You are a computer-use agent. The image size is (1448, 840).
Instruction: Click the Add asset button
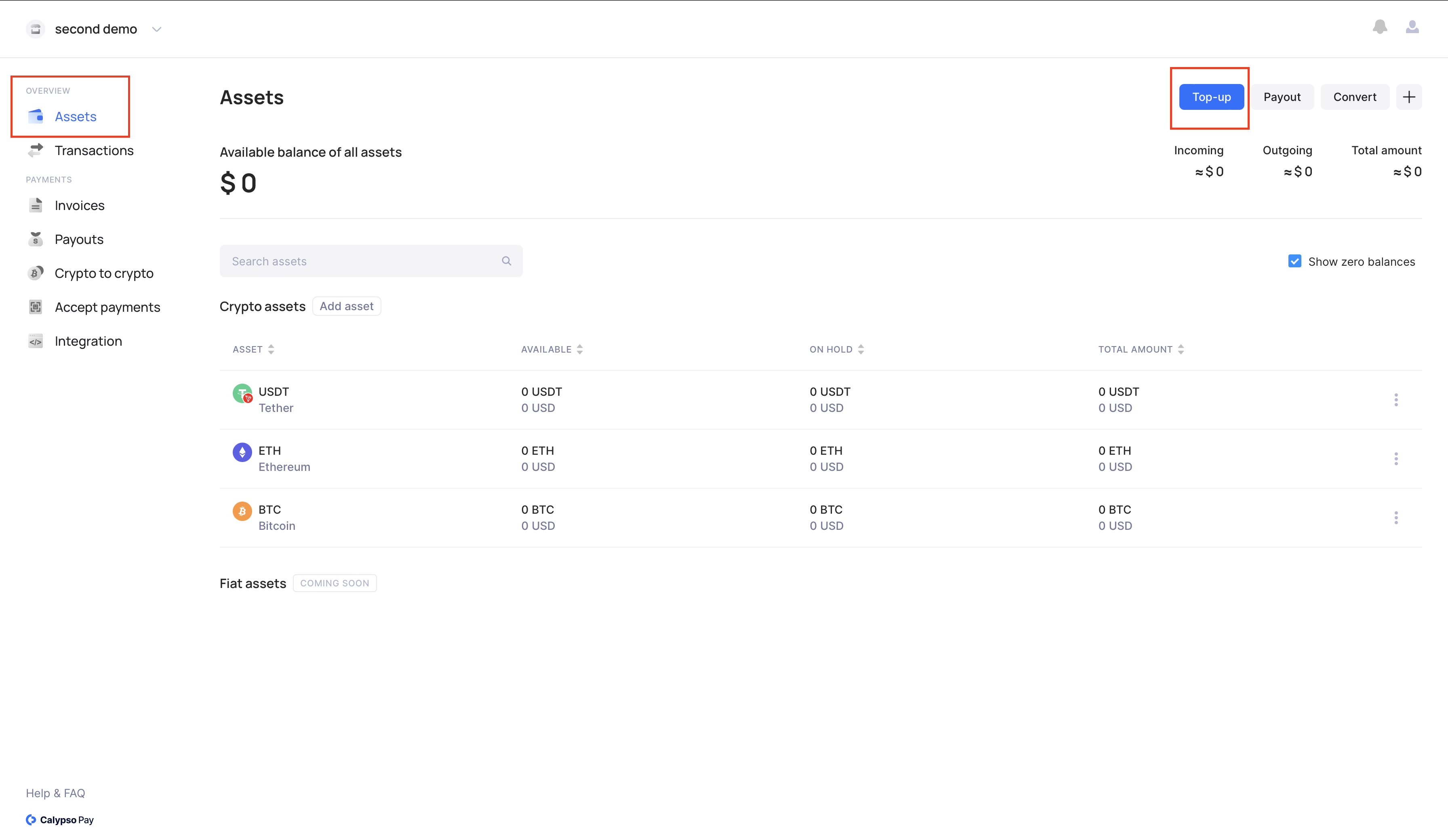point(347,306)
